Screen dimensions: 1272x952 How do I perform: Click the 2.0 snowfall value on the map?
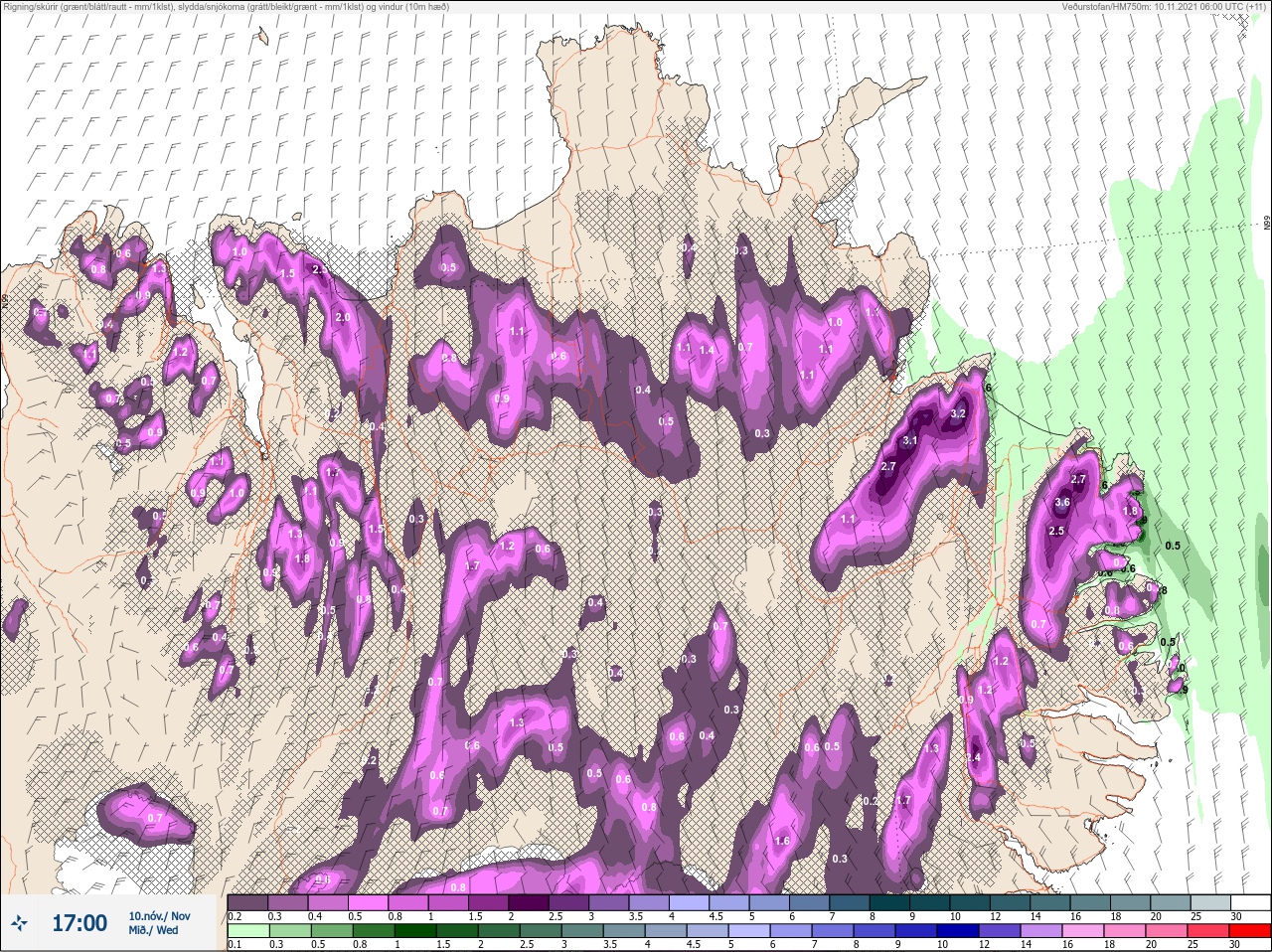[x=343, y=317]
